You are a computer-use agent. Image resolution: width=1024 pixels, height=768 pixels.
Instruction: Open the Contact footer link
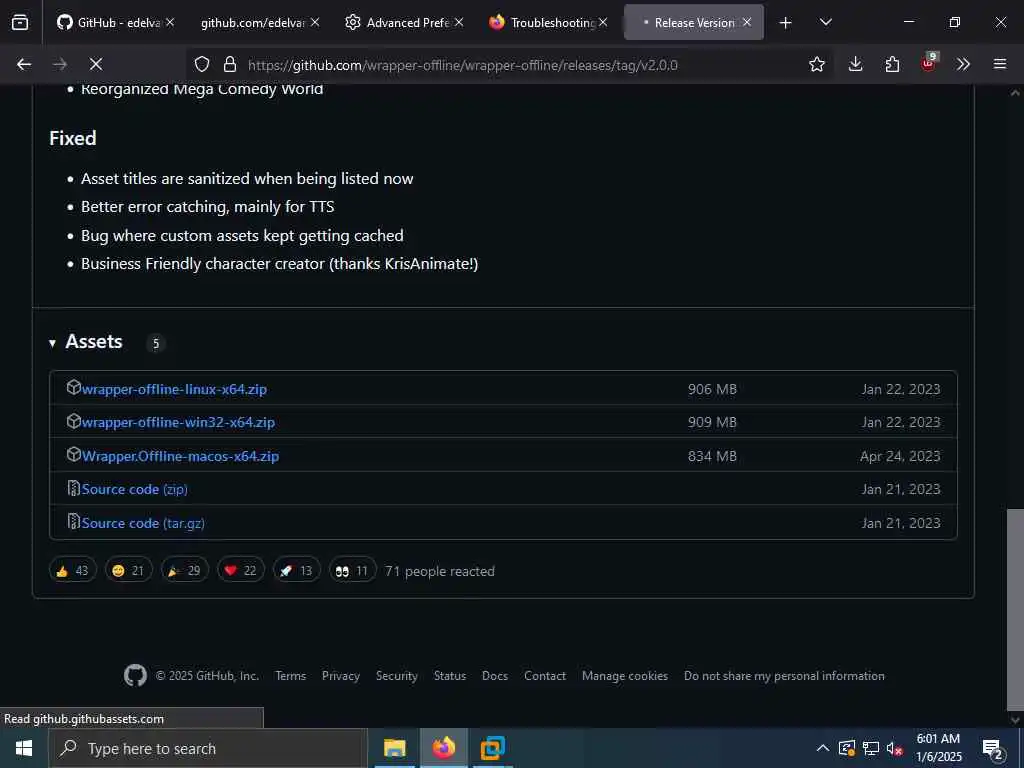click(x=545, y=676)
